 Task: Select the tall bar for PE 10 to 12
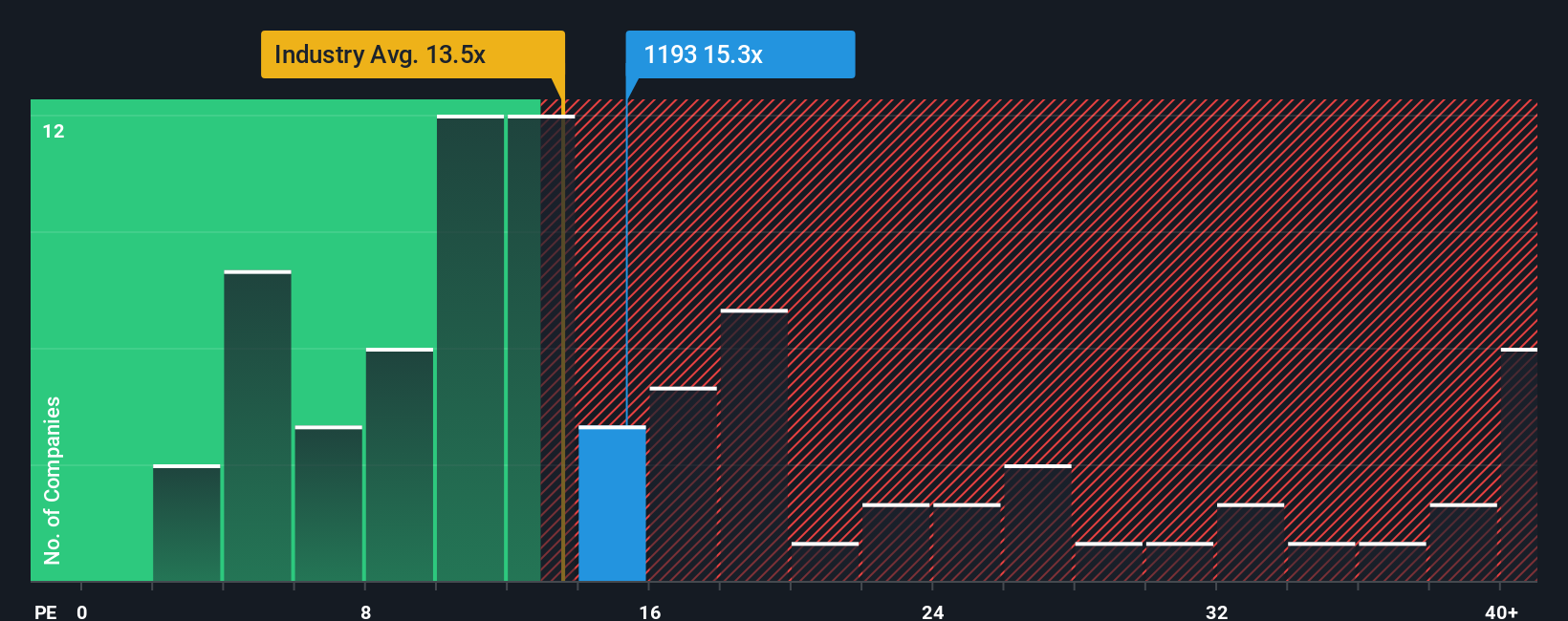(470, 348)
